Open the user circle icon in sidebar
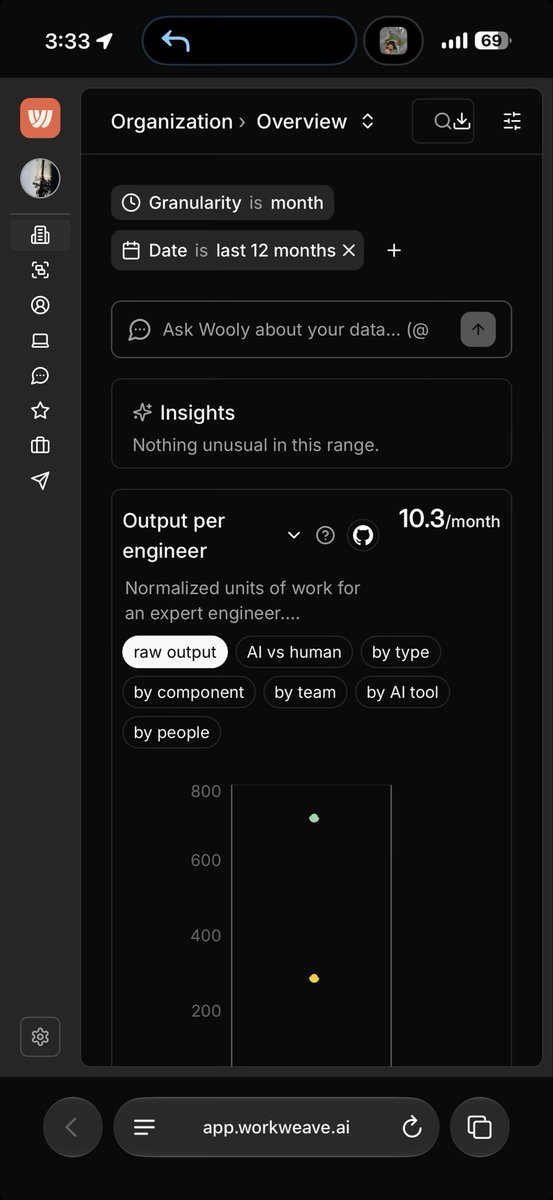This screenshot has width=553, height=1200. [x=40, y=305]
